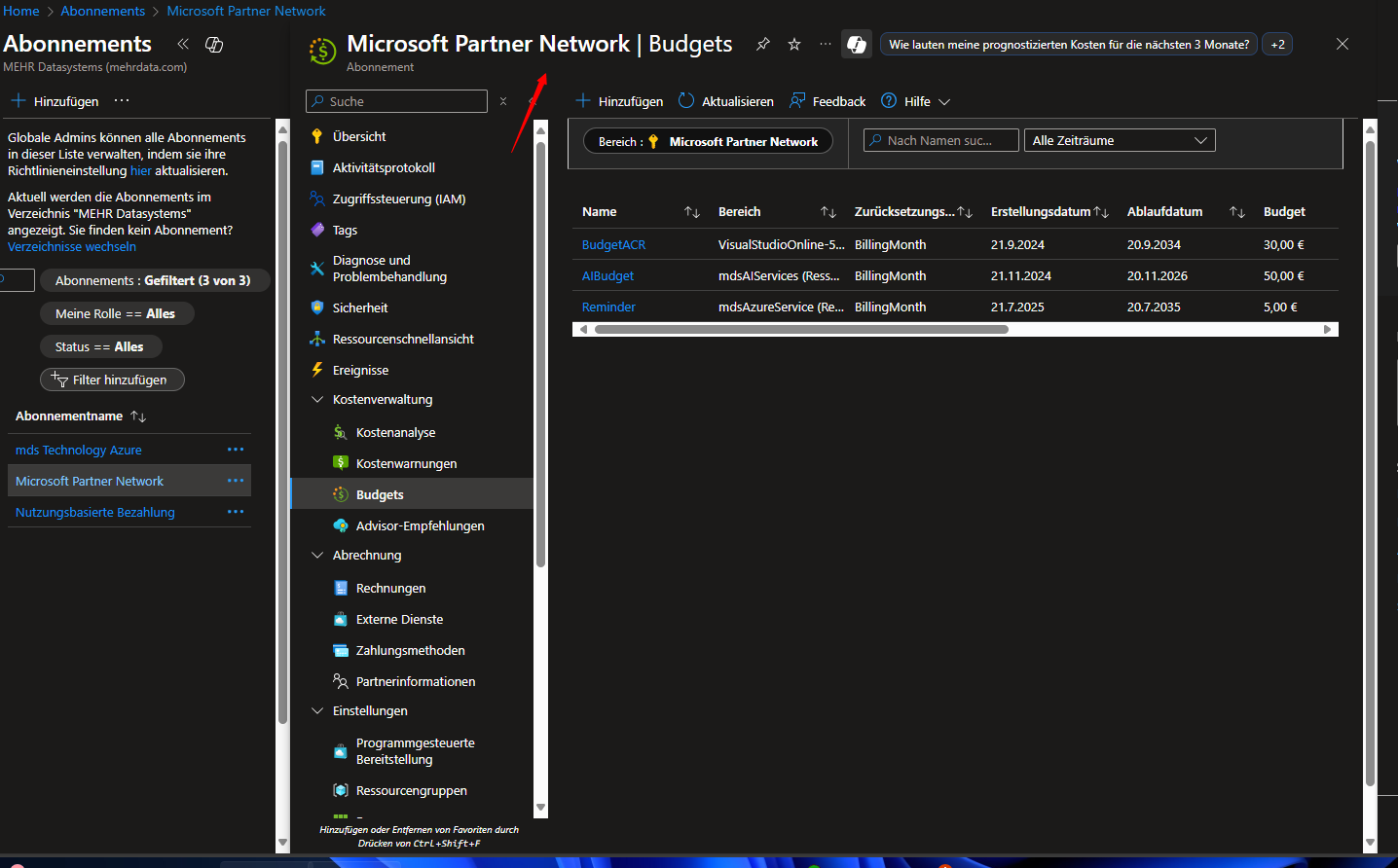
Task: Open mds Technology Azure subscription
Action: pos(79,450)
